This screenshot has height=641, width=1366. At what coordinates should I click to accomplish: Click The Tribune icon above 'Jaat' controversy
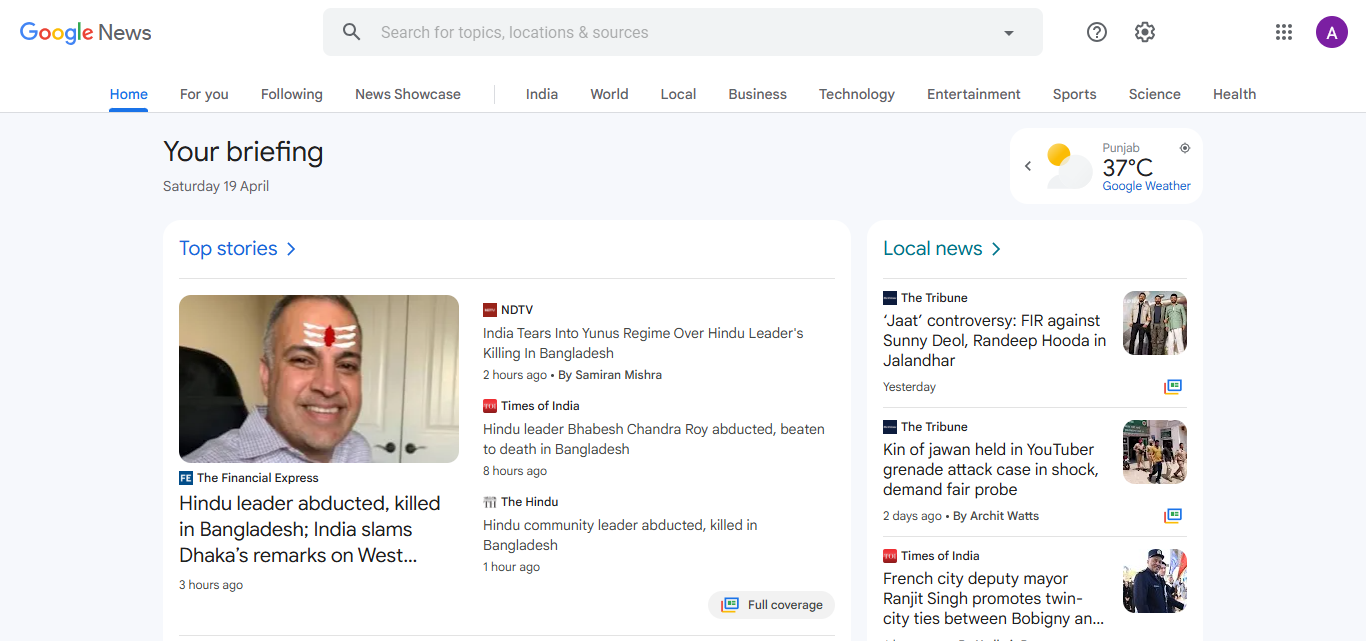pos(890,298)
